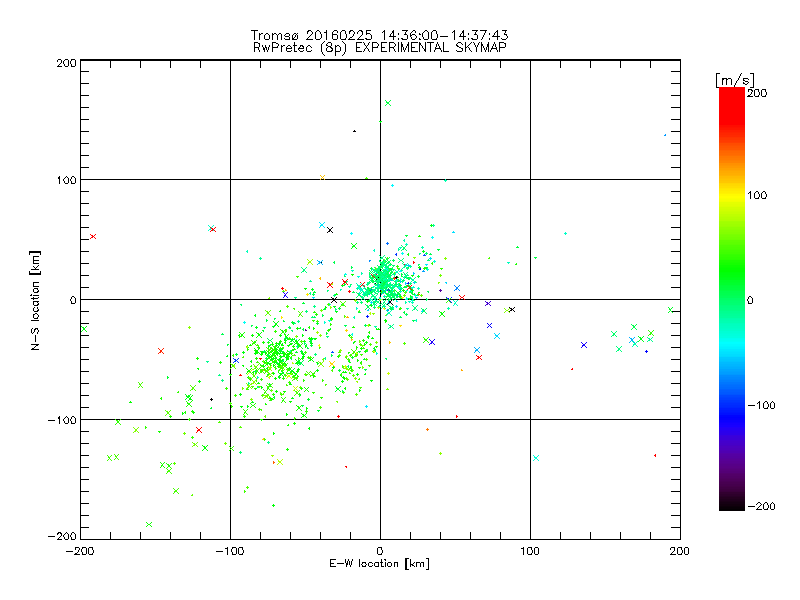Click the red top section of the velocity color bar
The width and height of the screenshot is (800, 600).
tap(732, 105)
